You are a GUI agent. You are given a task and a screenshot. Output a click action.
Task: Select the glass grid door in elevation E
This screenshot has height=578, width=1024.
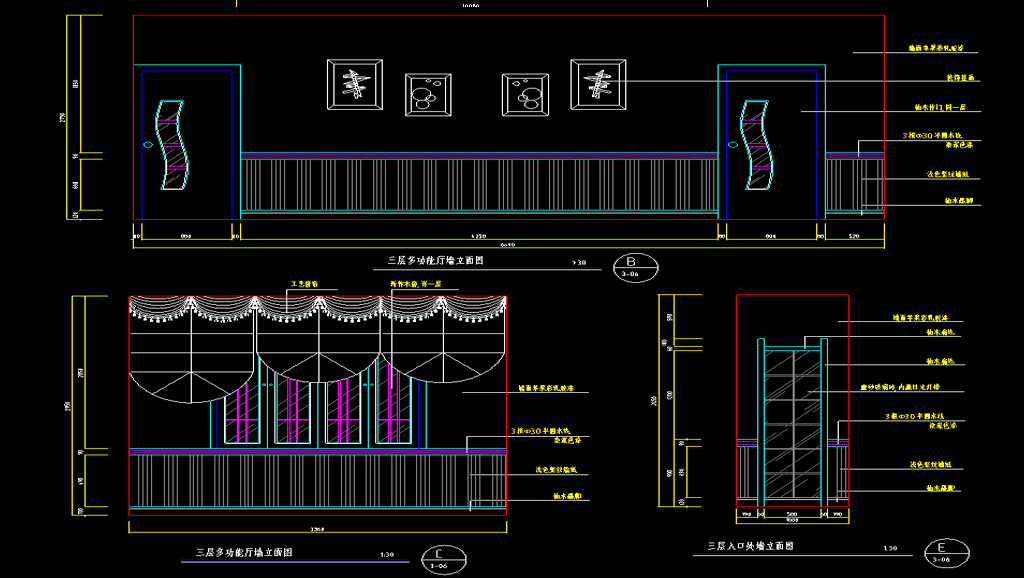coord(792,425)
